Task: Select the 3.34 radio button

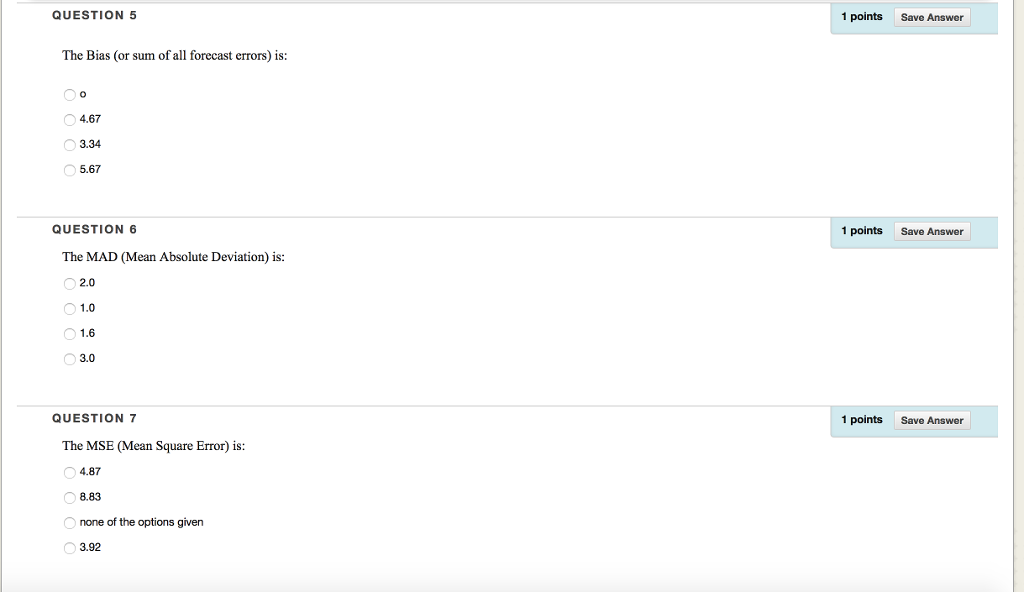Action: pos(69,145)
